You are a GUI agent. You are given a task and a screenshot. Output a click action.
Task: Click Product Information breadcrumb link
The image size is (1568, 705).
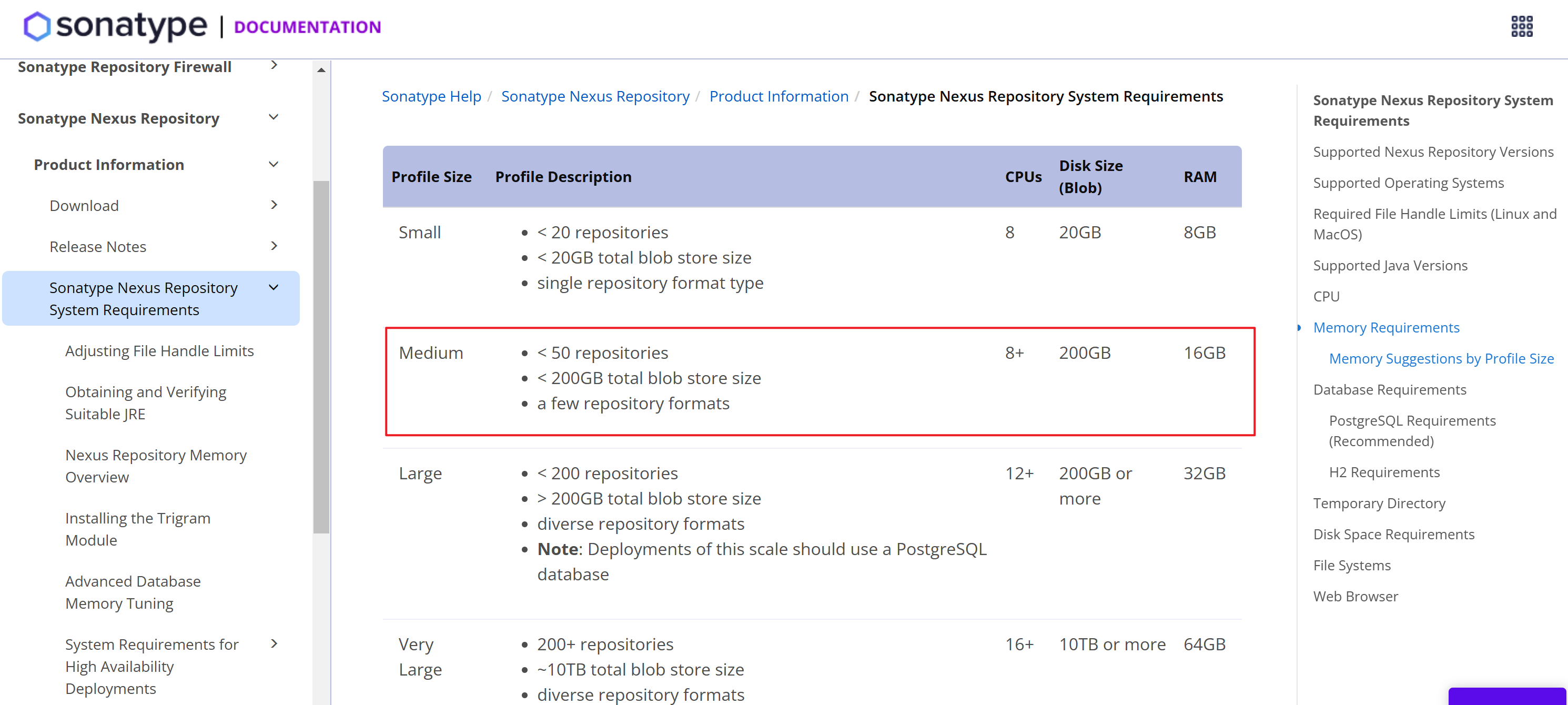point(778,96)
